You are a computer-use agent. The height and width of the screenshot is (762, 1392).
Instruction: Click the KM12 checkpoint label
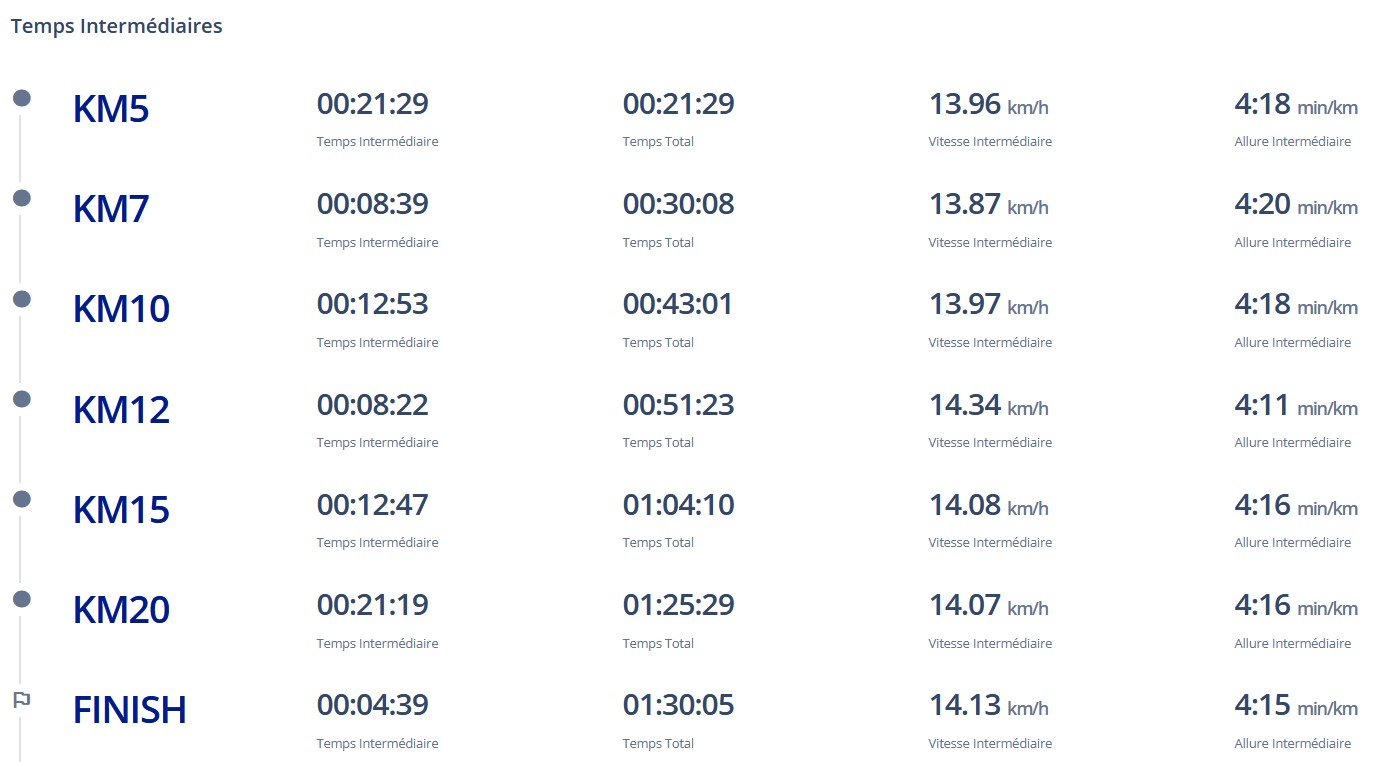click(121, 410)
